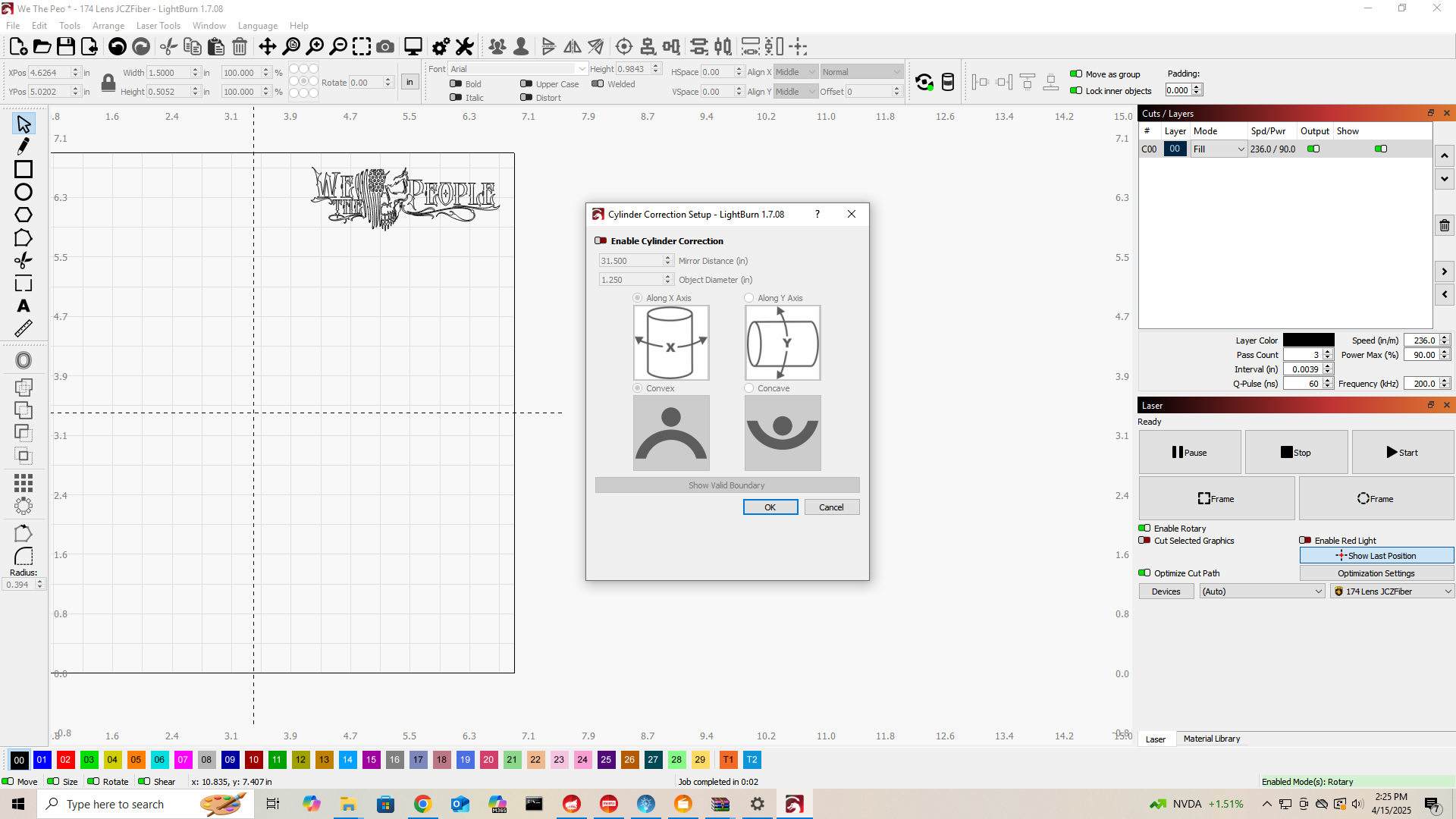
Task: Open the (Auto) port dropdown
Action: [1262, 591]
